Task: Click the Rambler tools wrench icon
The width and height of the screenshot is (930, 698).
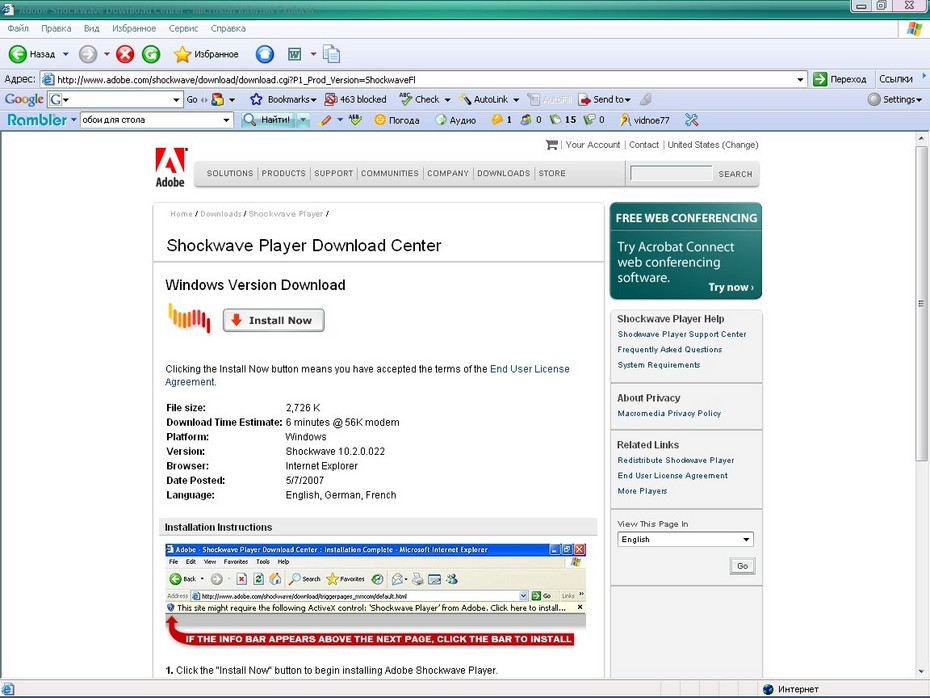Action: pos(692,120)
